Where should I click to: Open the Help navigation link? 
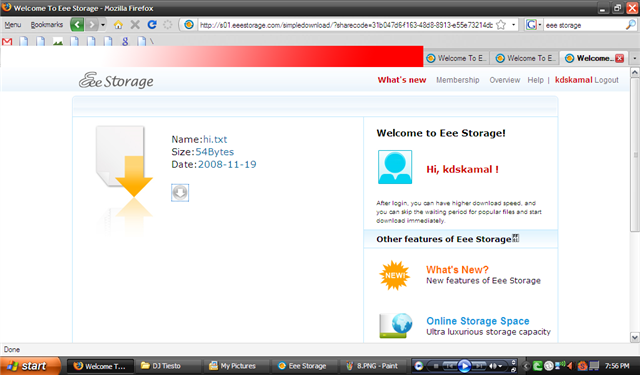pos(535,80)
